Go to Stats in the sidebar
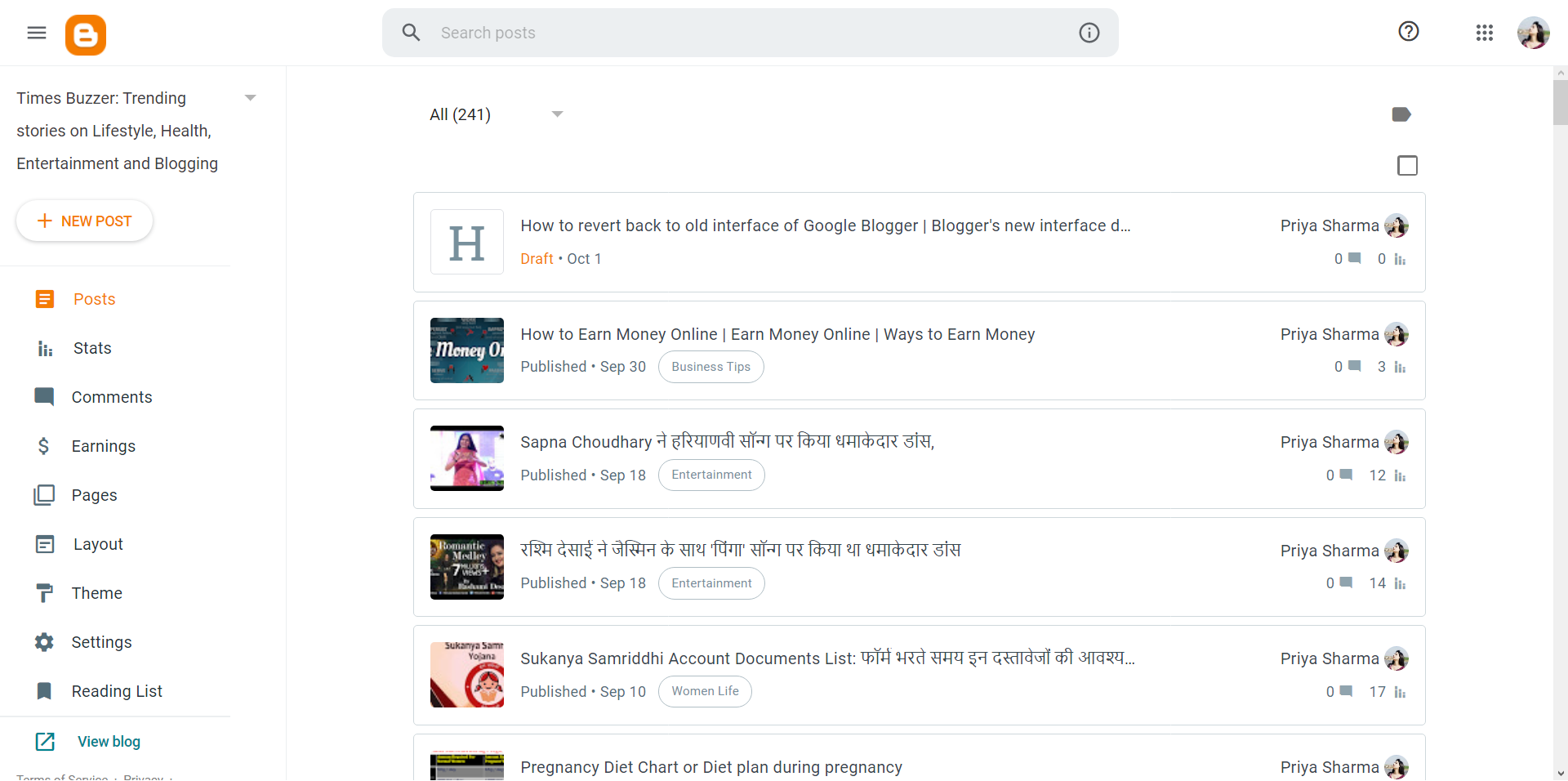Screen dimensions: 1568x781 (x=91, y=348)
